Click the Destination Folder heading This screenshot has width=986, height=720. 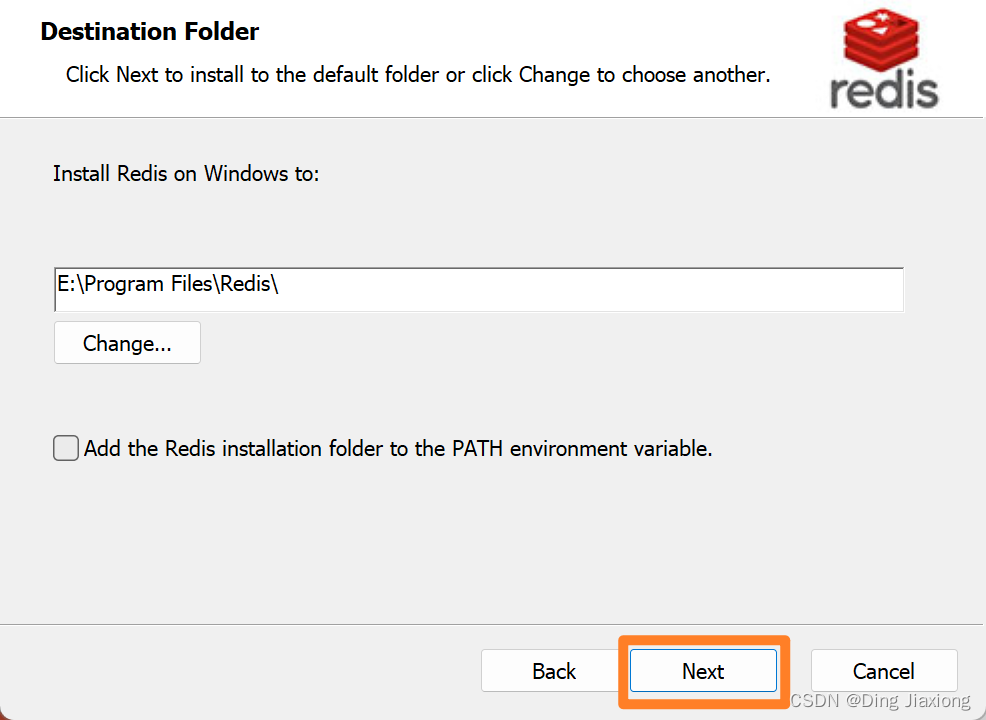[150, 31]
